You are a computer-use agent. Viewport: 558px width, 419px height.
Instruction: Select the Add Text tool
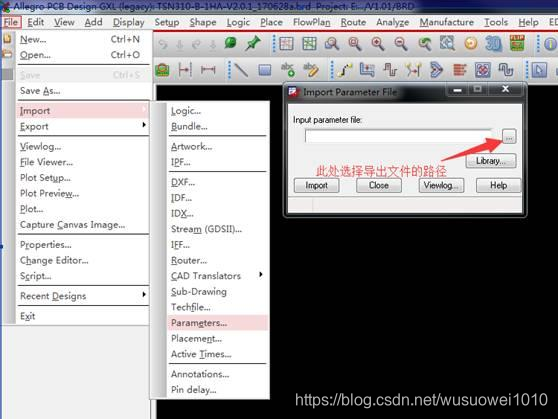pos(288,69)
